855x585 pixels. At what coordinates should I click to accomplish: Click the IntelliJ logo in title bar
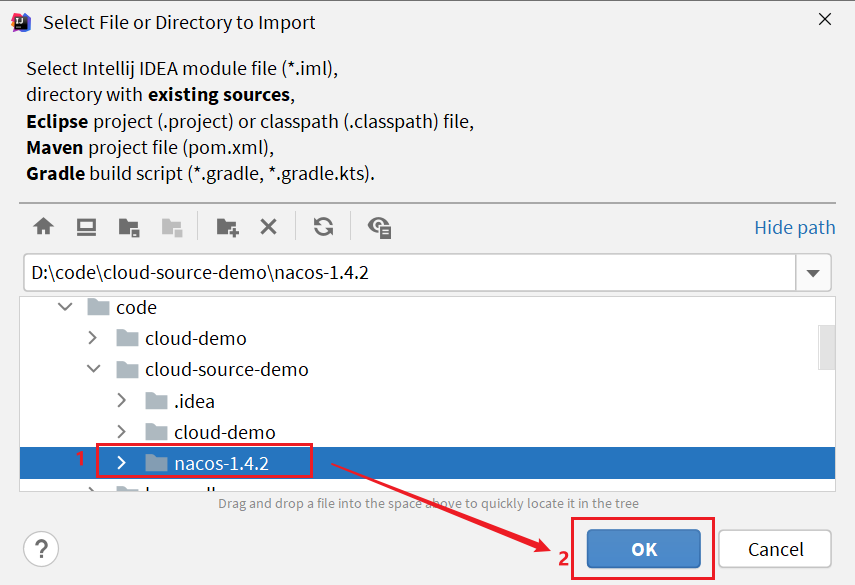coord(20,22)
